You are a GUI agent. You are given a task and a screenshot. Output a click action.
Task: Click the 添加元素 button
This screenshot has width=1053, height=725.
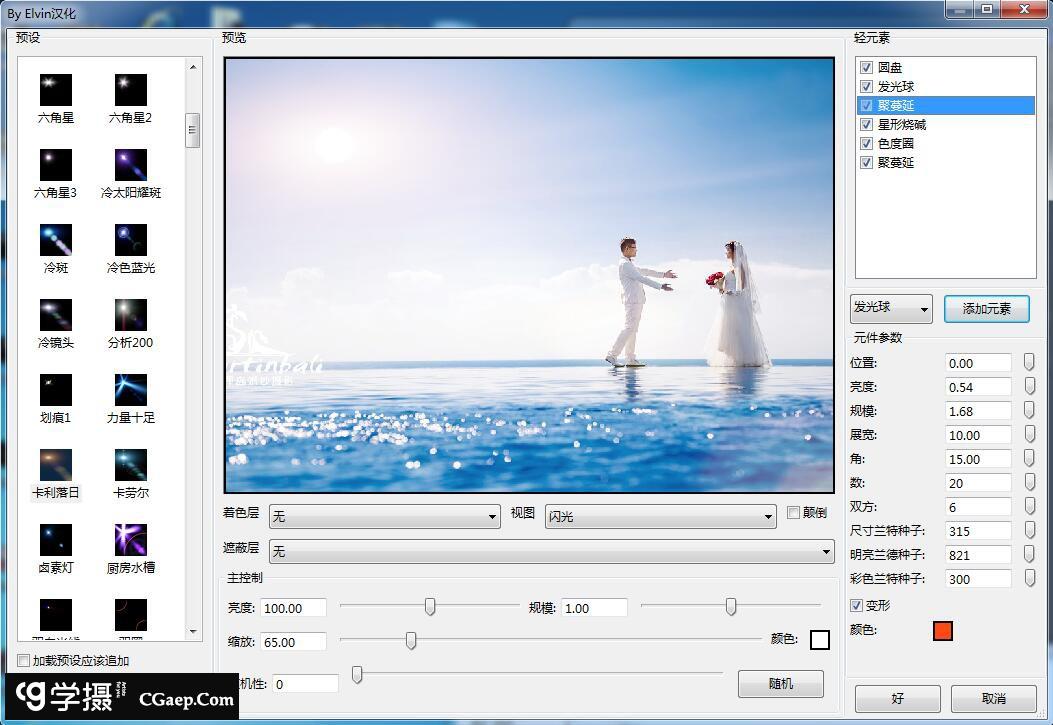coord(986,309)
